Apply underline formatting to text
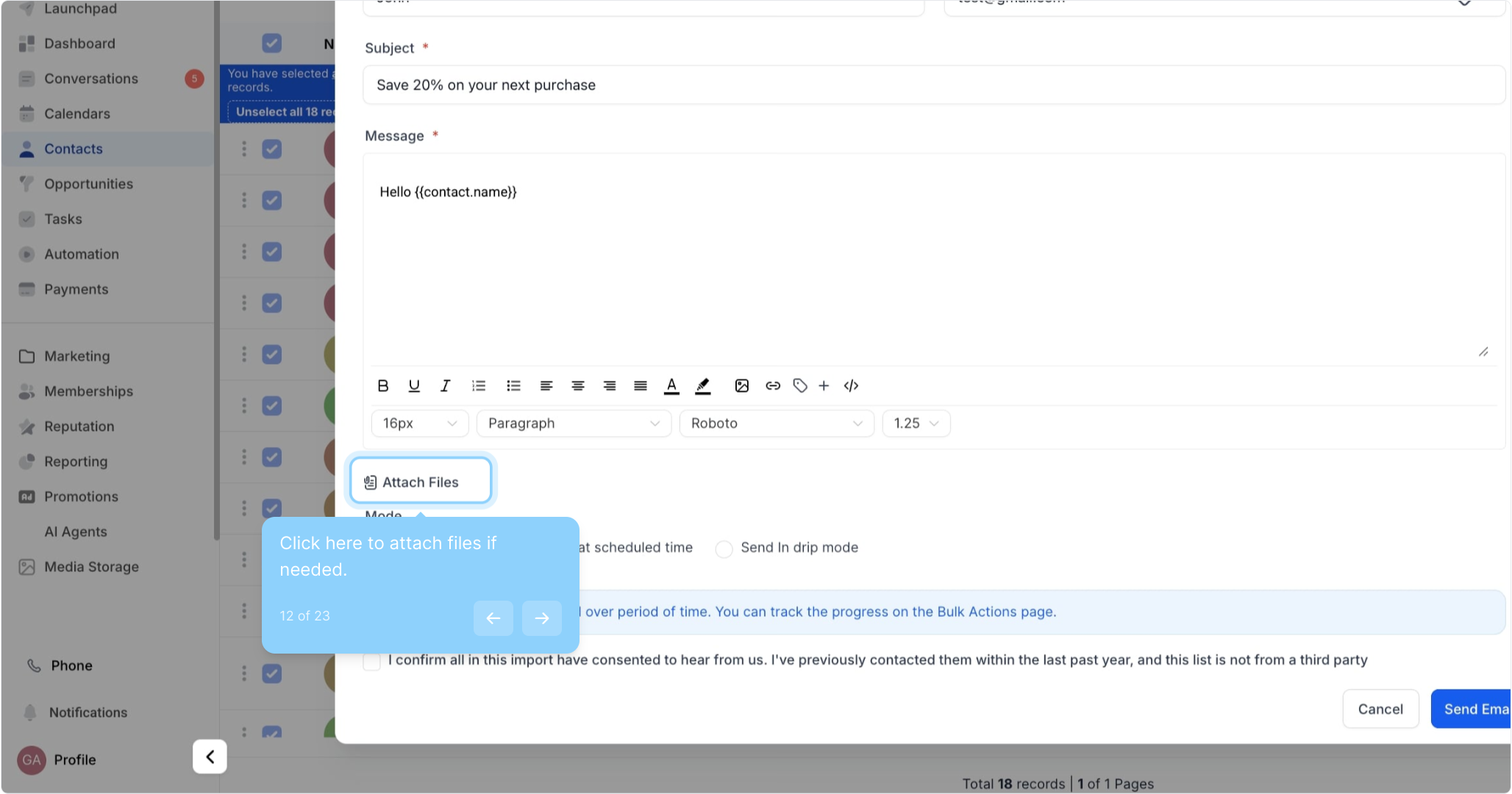1512x794 pixels. click(414, 386)
